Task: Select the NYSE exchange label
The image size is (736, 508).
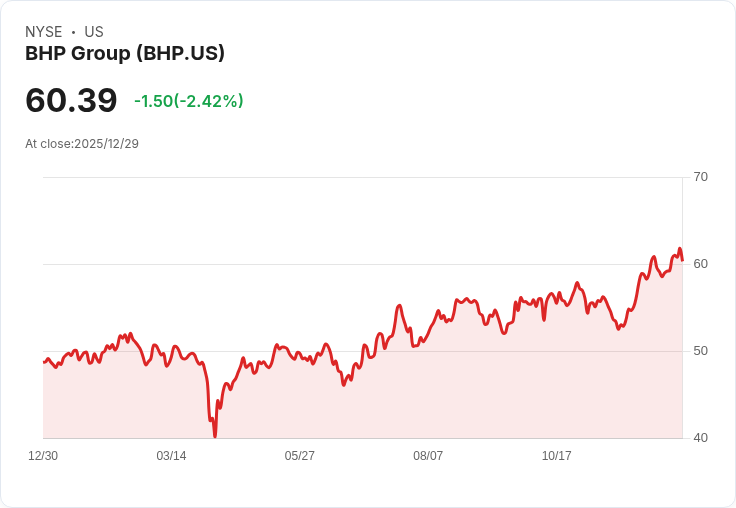Action: 44,32
